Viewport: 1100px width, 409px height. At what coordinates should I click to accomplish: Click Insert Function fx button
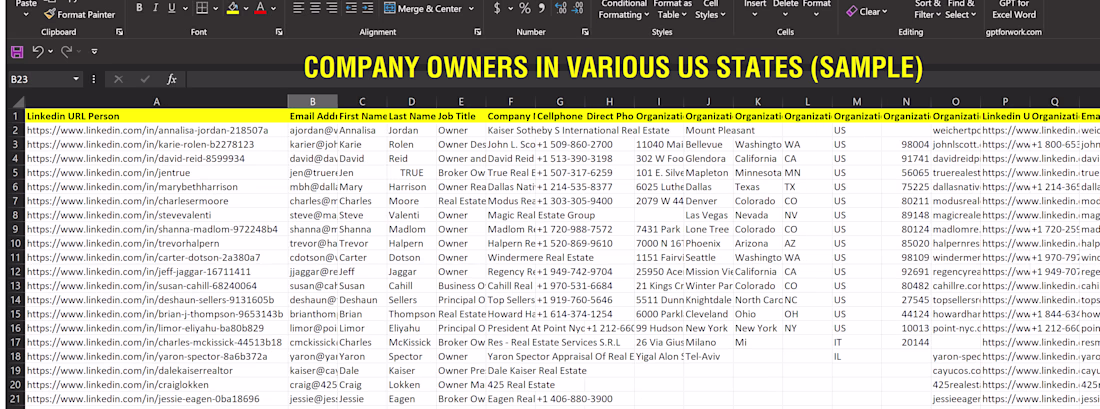click(x=172, y=79)
